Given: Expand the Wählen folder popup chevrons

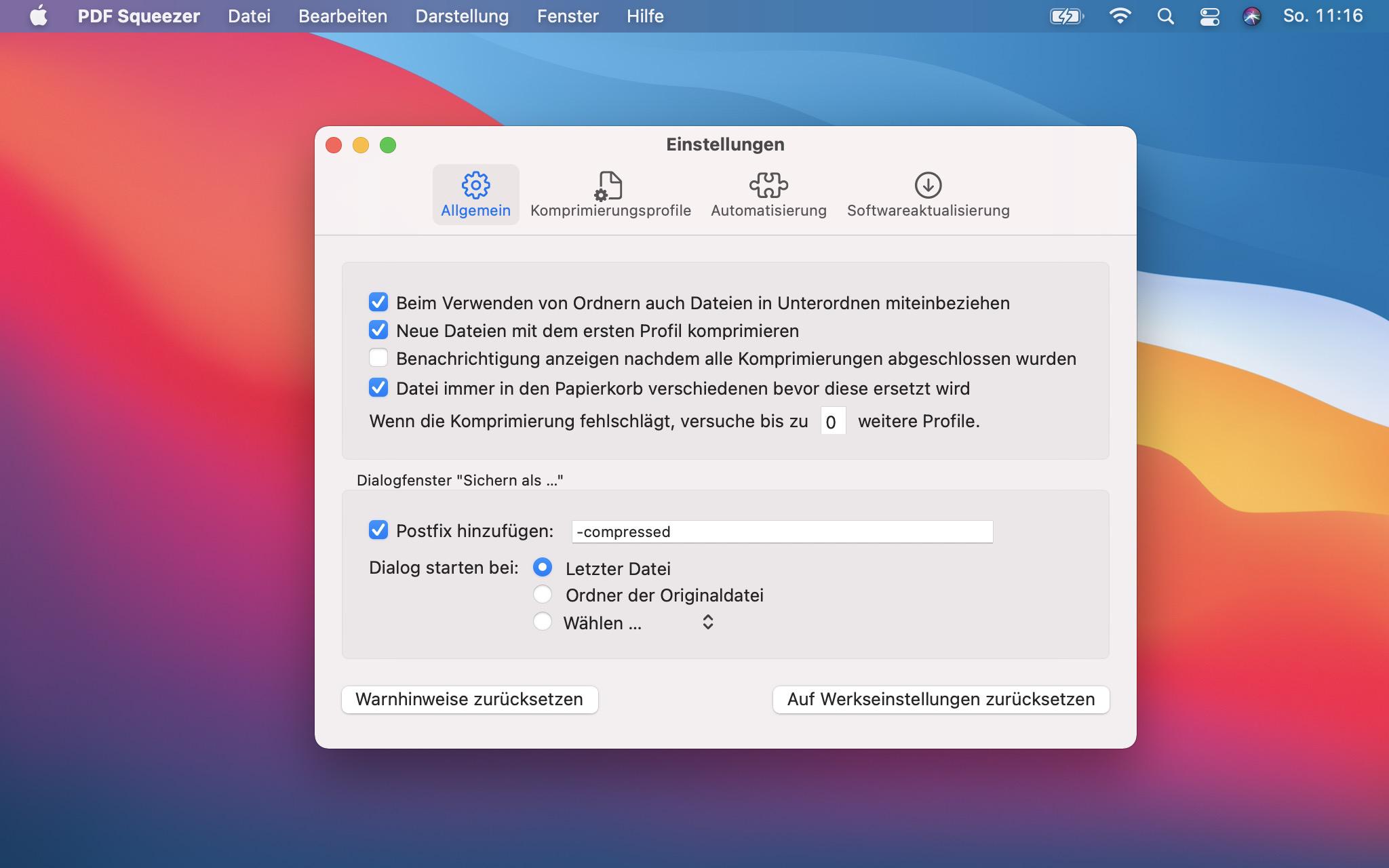Looking at the screenshot, I should [707, 622].
